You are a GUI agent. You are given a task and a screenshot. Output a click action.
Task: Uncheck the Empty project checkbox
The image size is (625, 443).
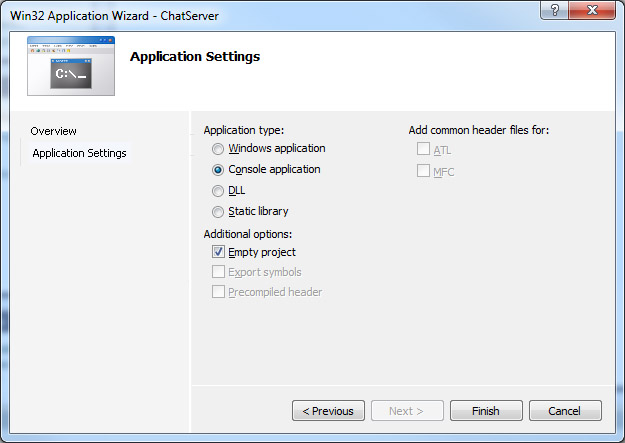tap(218, 253)
